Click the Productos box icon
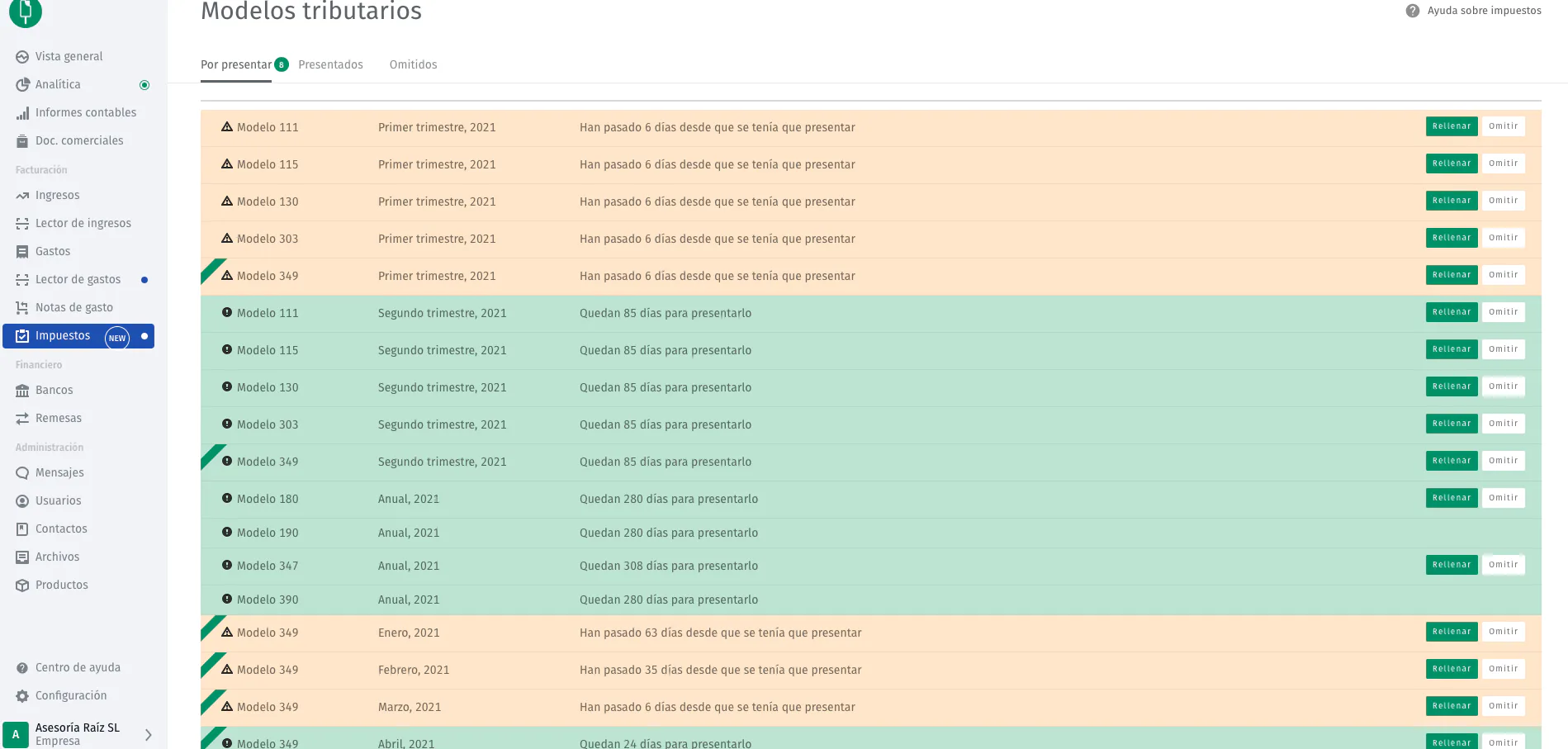The height and width of the screenshot is (749, 1568). pos(22,585)
